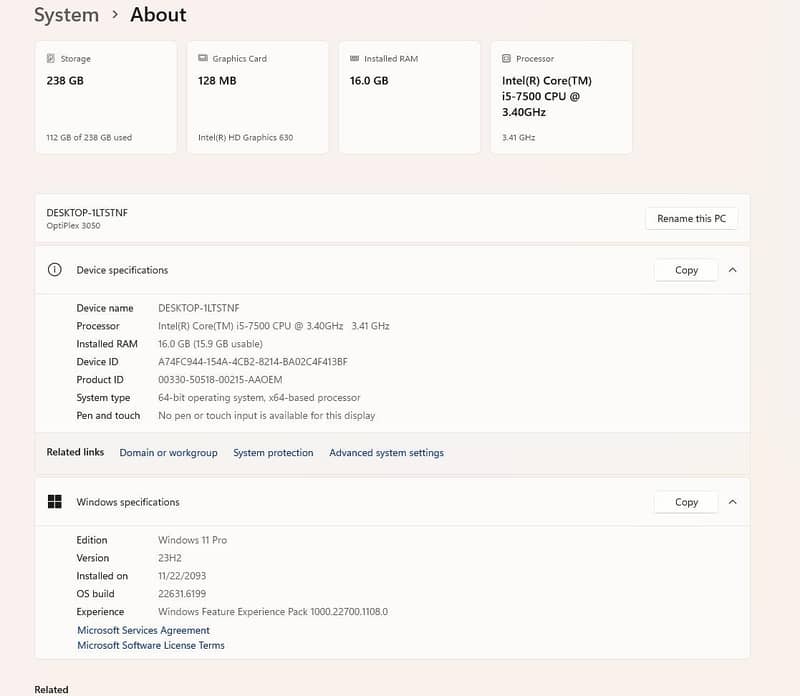Copy the Device specifications

pyautogui.click(x=686, y=270)
